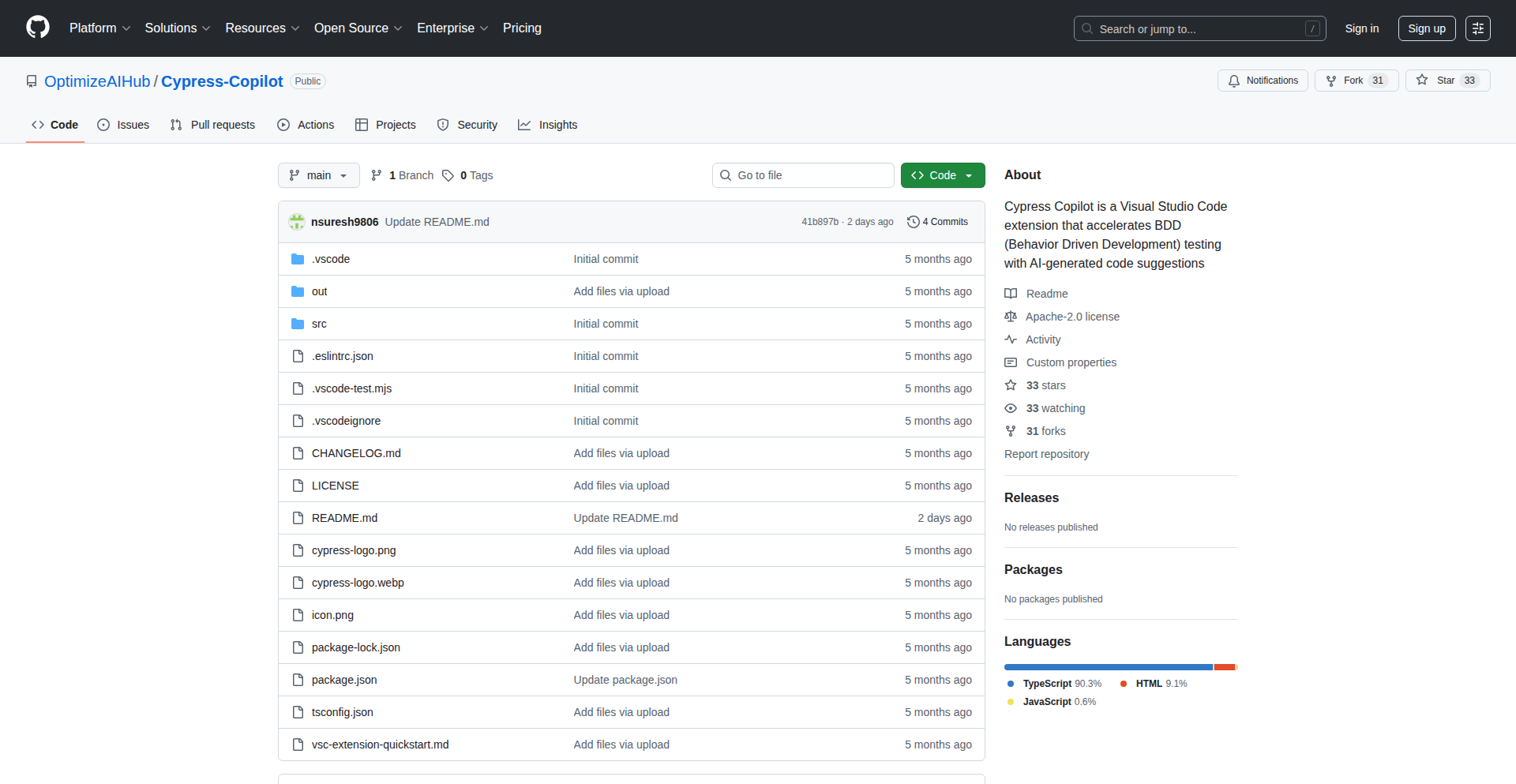Click the Go to file search field
The image size is (1516, 784).
[811, 175]
